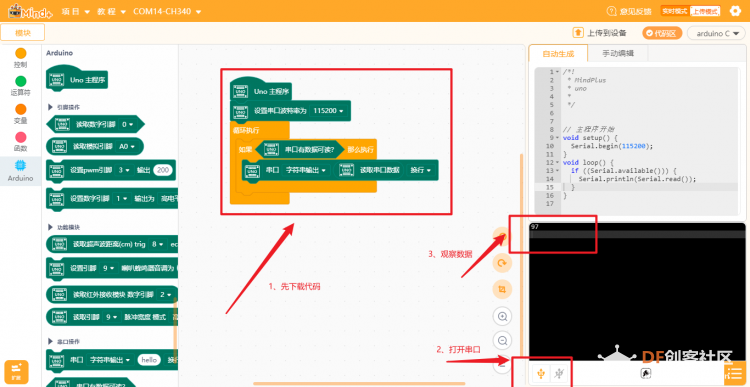
Task: Fold code at line 1 arrow
Action: pyautogui.click(x=557, y=72)
